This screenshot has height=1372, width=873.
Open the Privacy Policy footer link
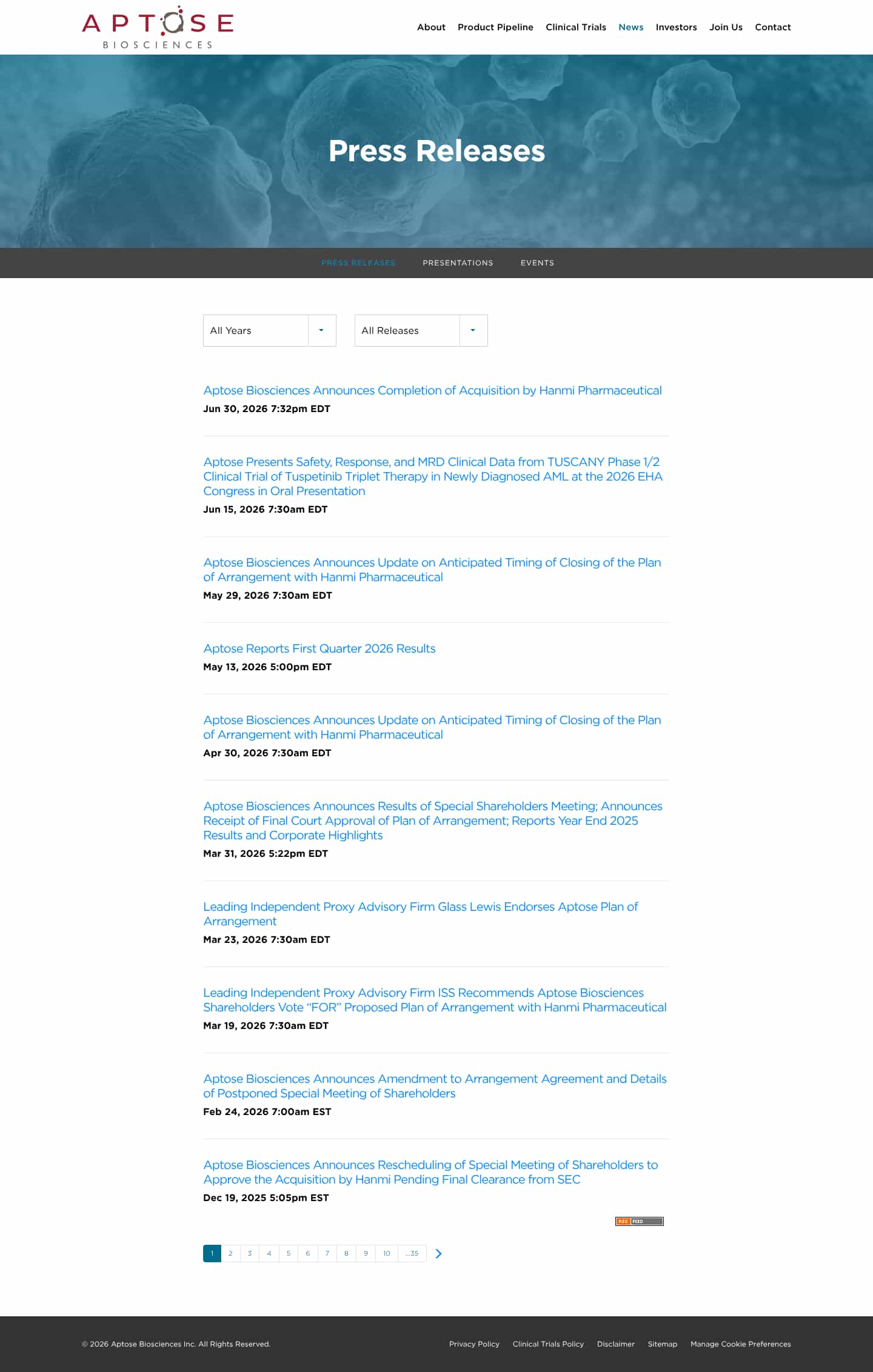pos(474,1344)
